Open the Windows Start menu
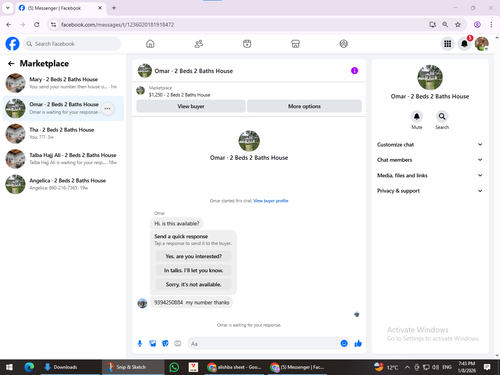The image size is (500, 375). tap(9, 367)
